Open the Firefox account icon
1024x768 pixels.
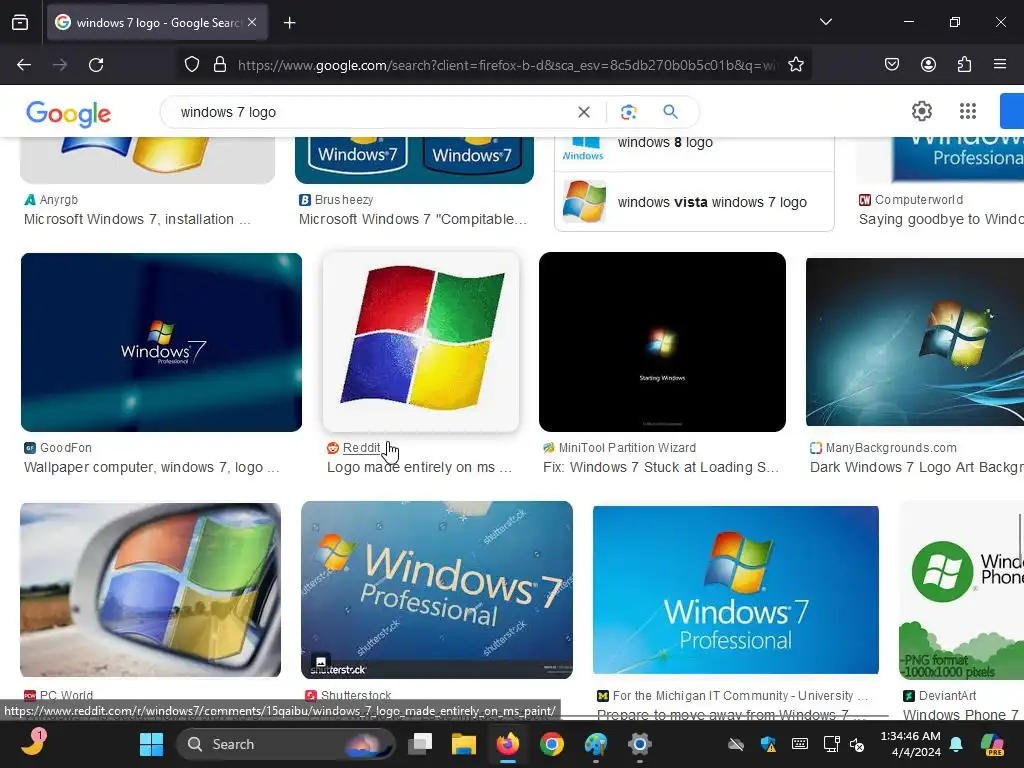click(928, 65)
